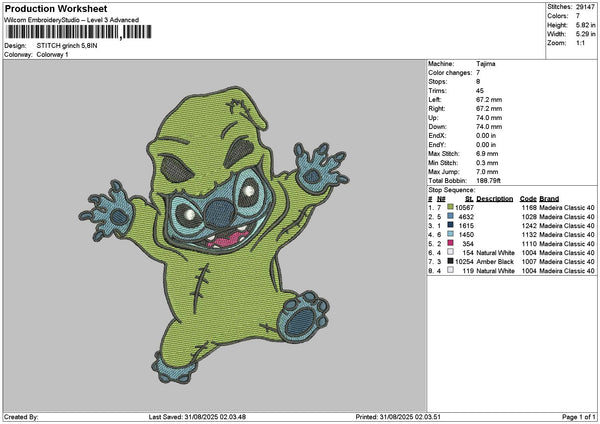
Task: Click the stitch count 1450 in row 4
Action: pyautogui.click(x=466, y=235)
